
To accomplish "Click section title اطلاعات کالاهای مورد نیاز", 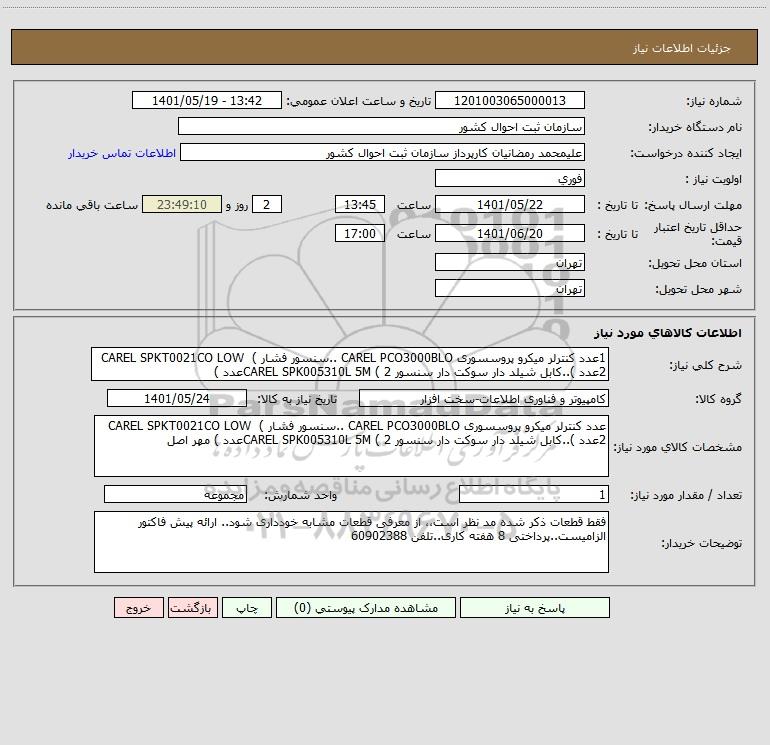I will point(668,333).
